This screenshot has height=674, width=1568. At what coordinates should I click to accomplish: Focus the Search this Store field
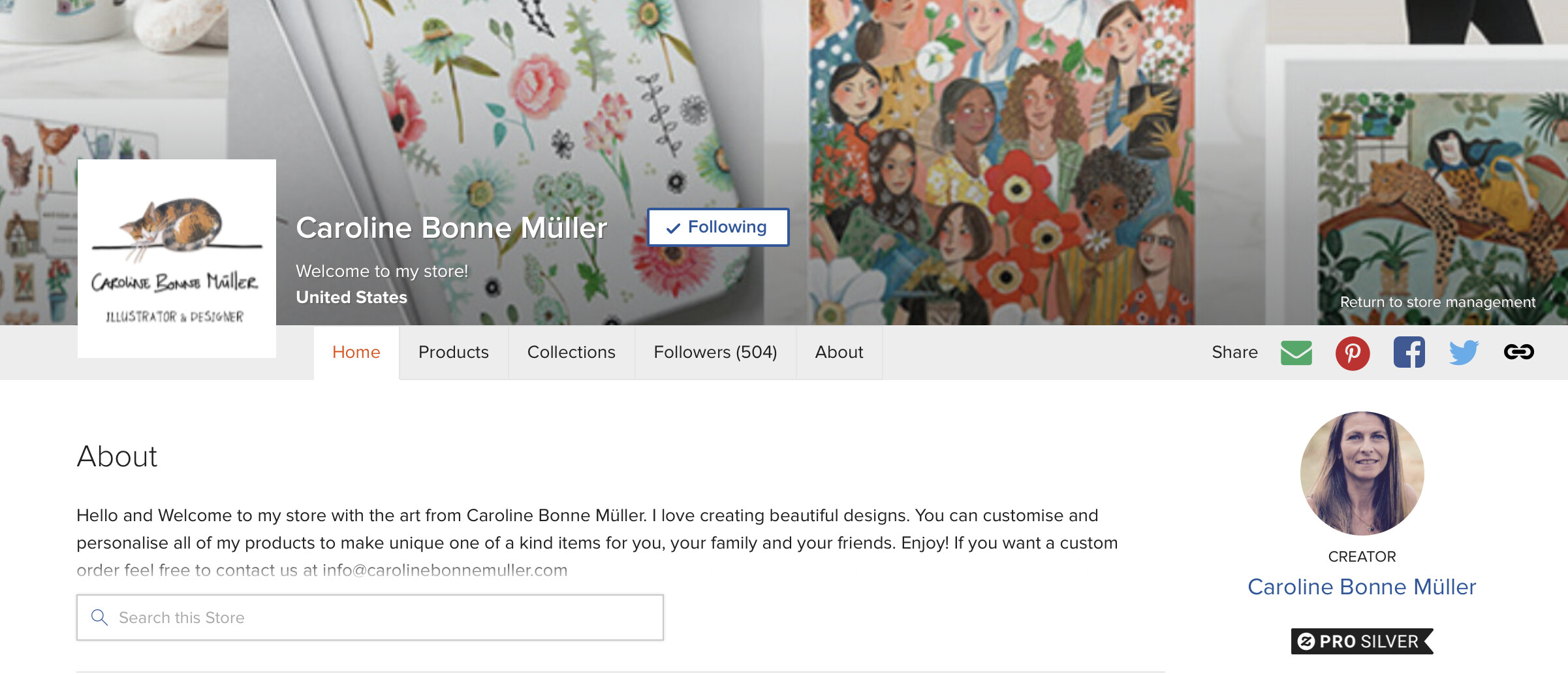pos(370,617)
